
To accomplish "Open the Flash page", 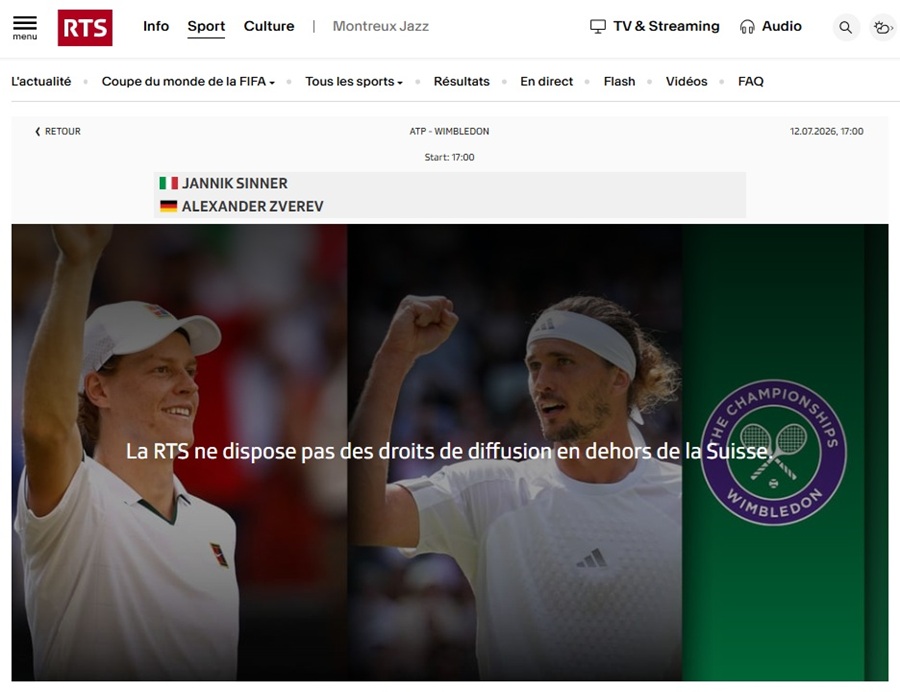I will tap(619, 81).
